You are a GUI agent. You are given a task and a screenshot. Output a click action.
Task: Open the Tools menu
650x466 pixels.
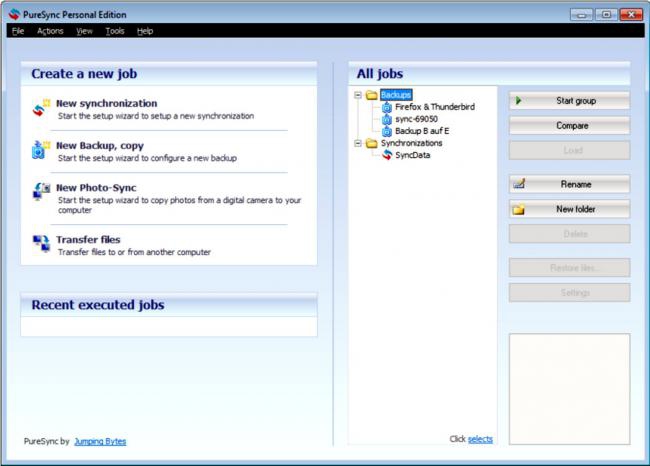click(x=115, y=31)
